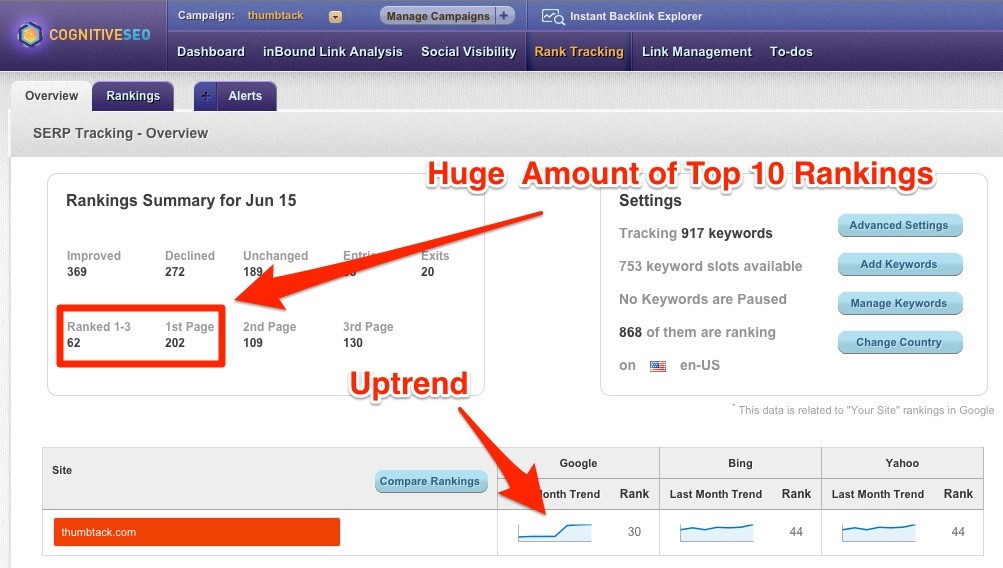Open the Alerts tab
The image size is (1003, 568).
tap(246, 96)
